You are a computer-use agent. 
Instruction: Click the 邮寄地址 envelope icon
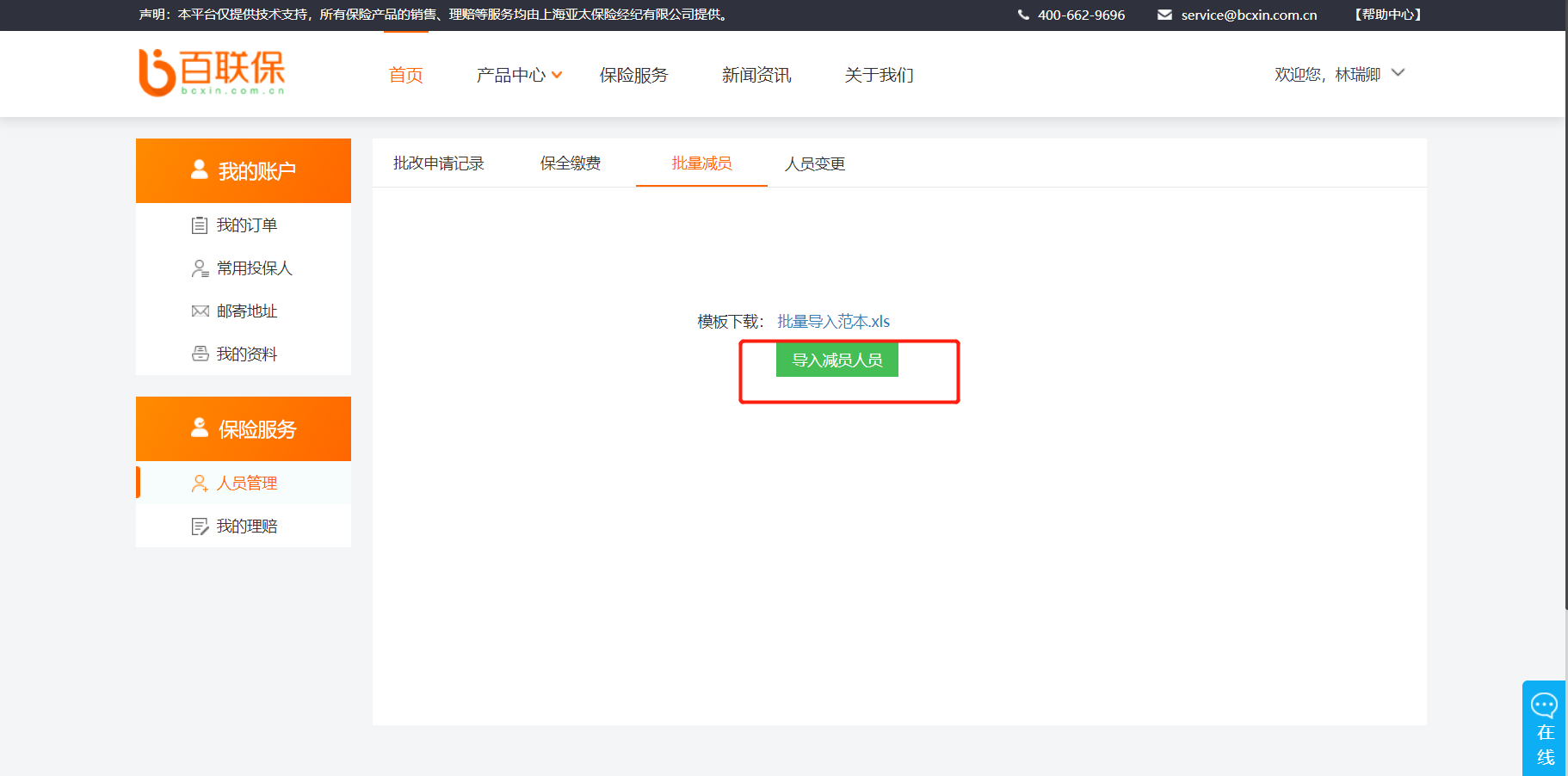point(200,311)
